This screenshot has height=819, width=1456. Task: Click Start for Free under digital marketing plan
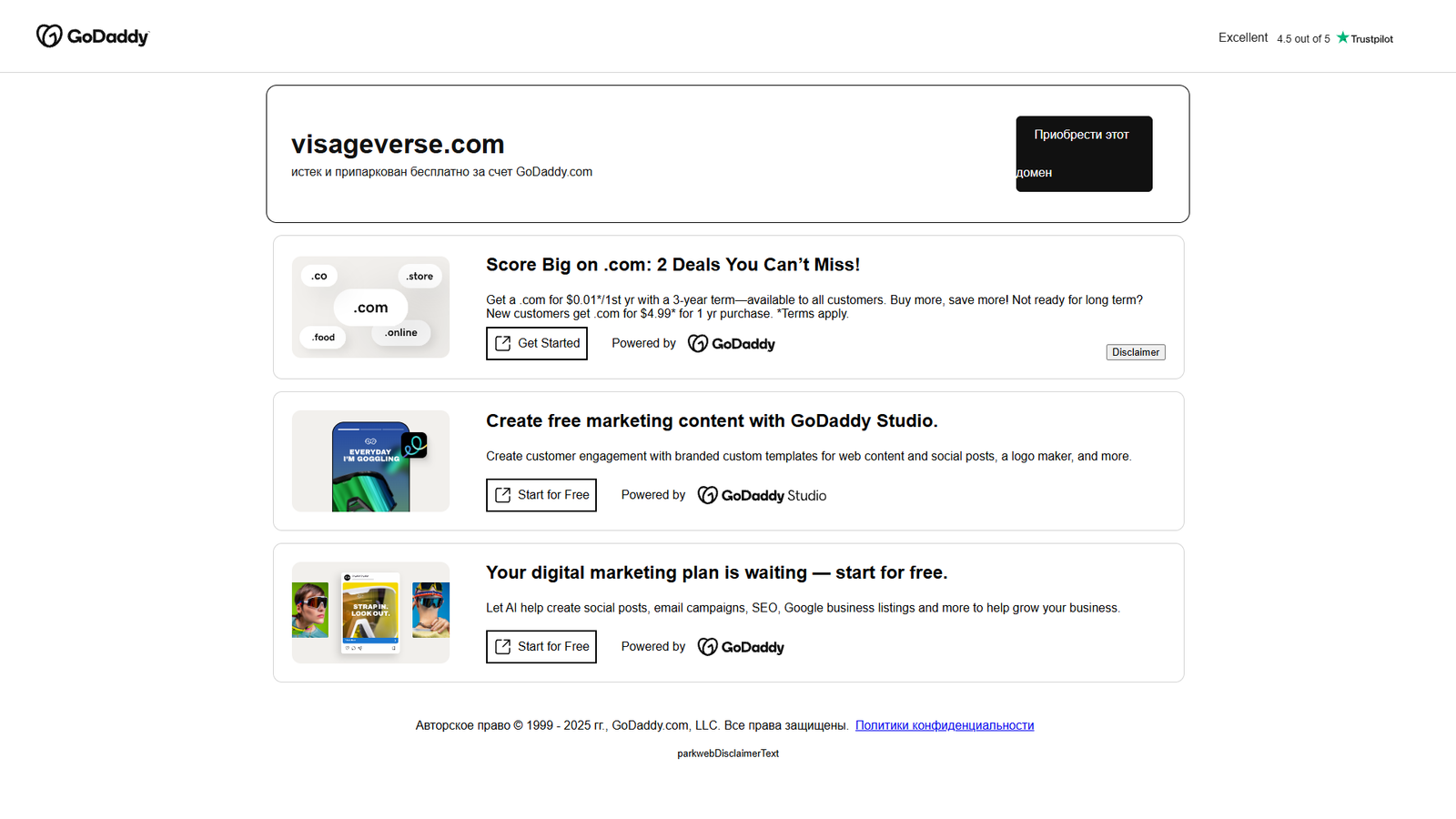pyautogui.click(x=541, y=647)
